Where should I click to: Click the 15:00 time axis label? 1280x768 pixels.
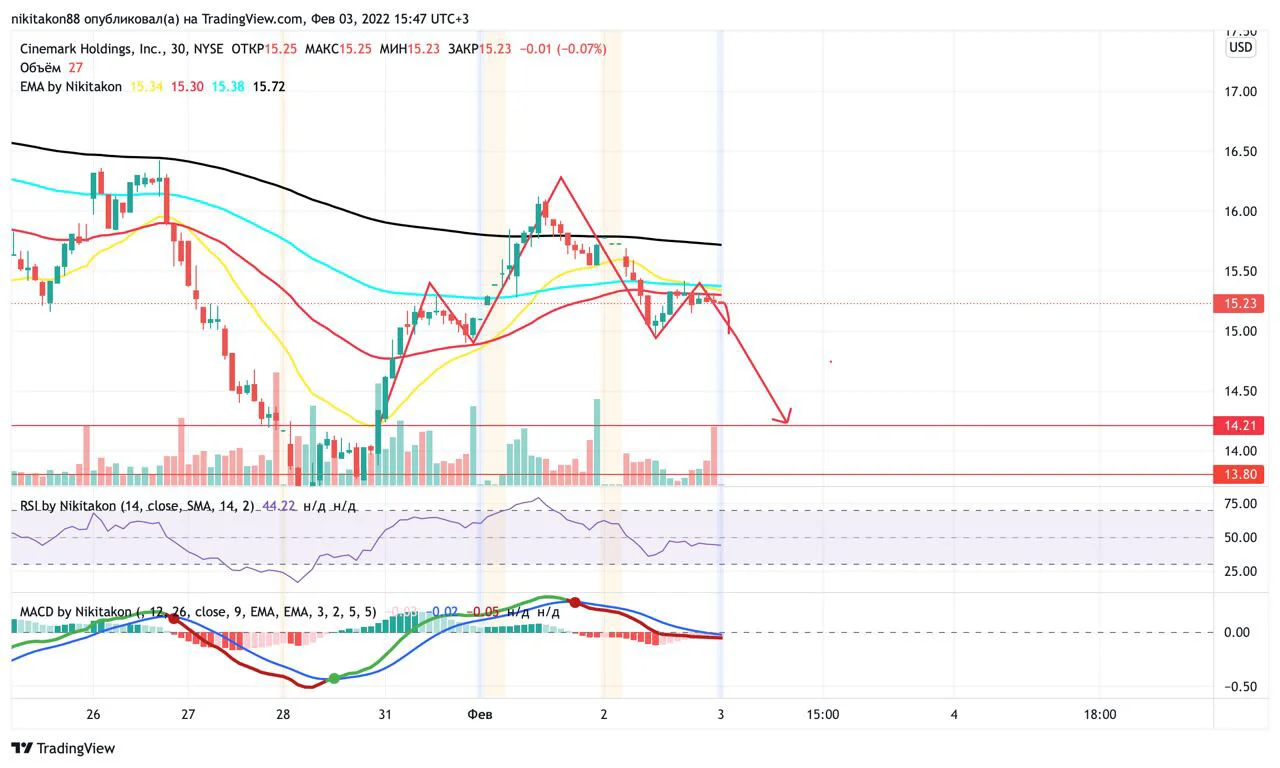(x=823, y=714)
